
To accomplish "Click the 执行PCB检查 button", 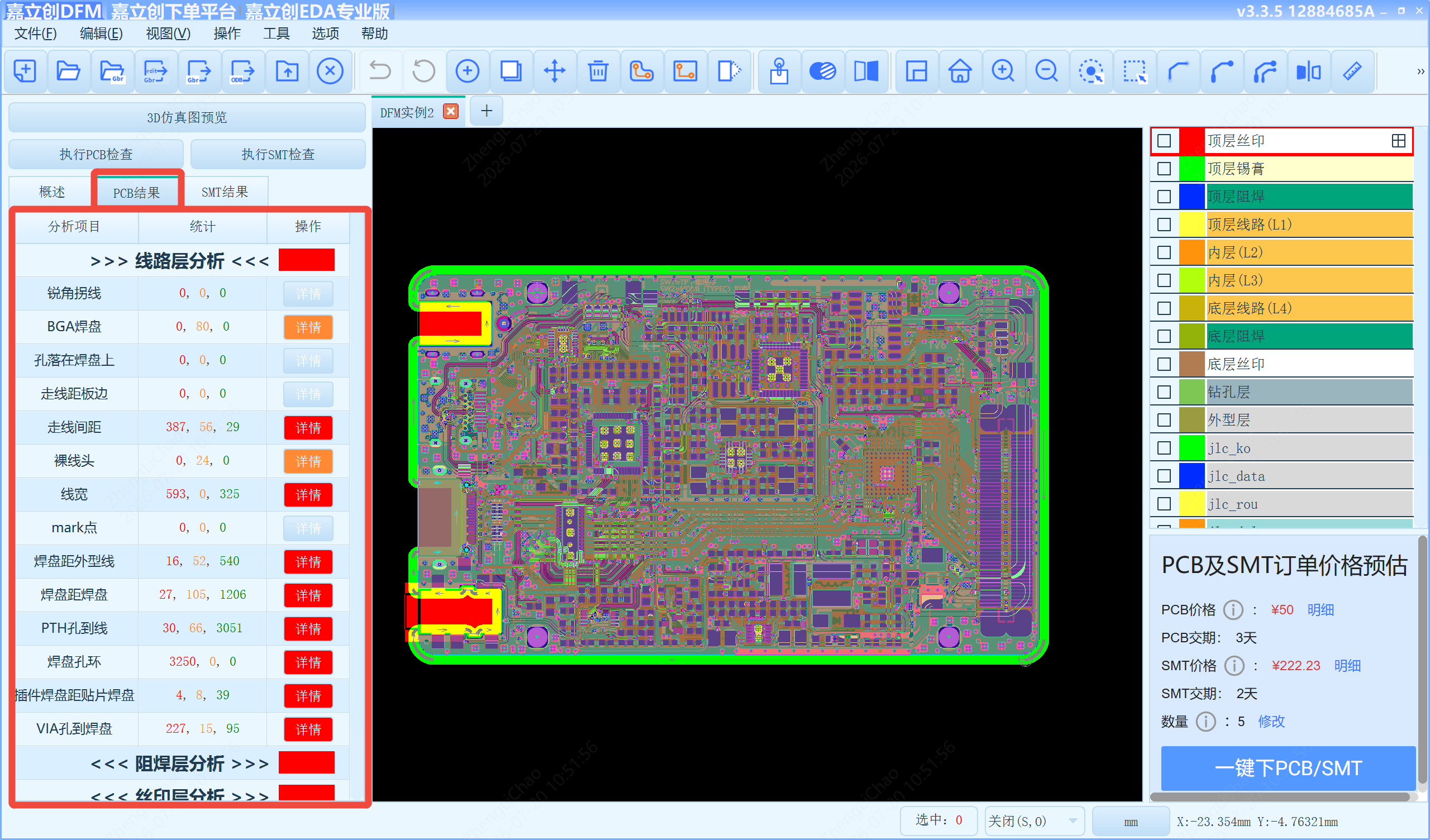I will 96,154.
